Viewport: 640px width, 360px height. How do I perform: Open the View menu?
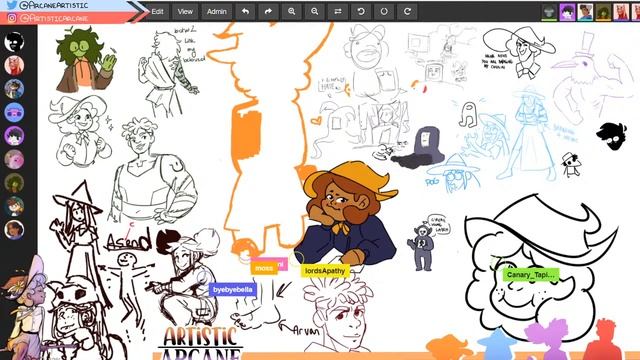(185, 11)
